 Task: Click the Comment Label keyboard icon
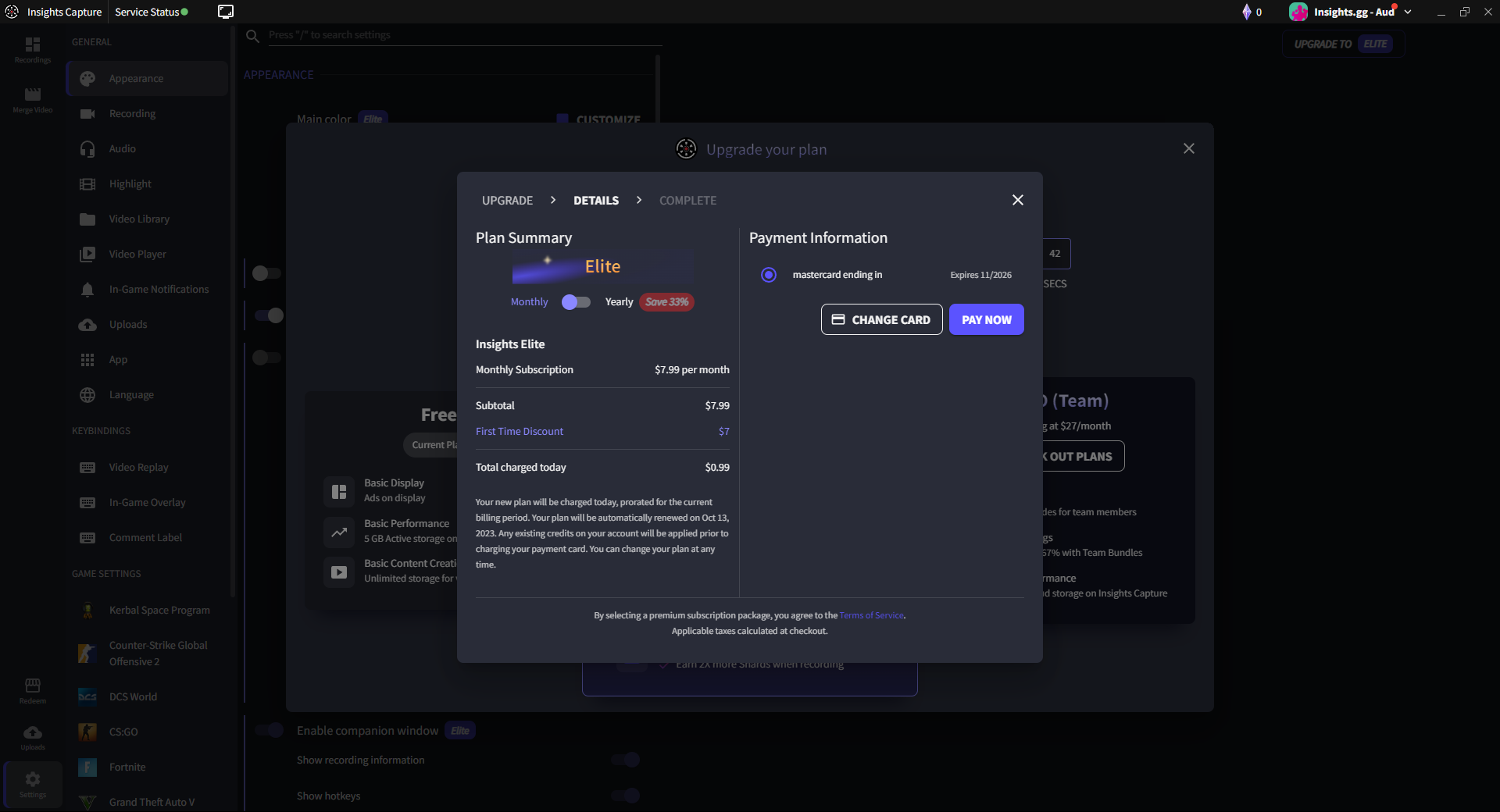point(87,538)
